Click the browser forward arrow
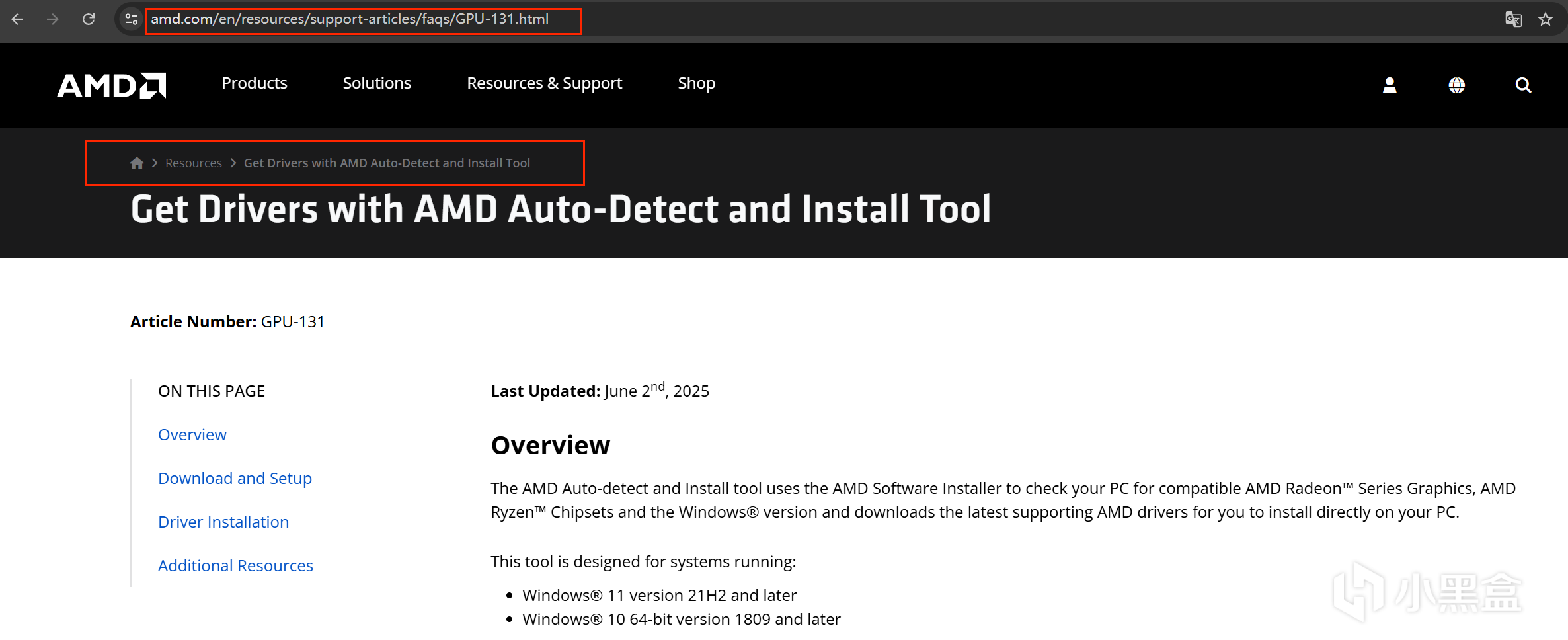Image resolution: width=1568 pixels, height=640 pixels. (53, 19)
